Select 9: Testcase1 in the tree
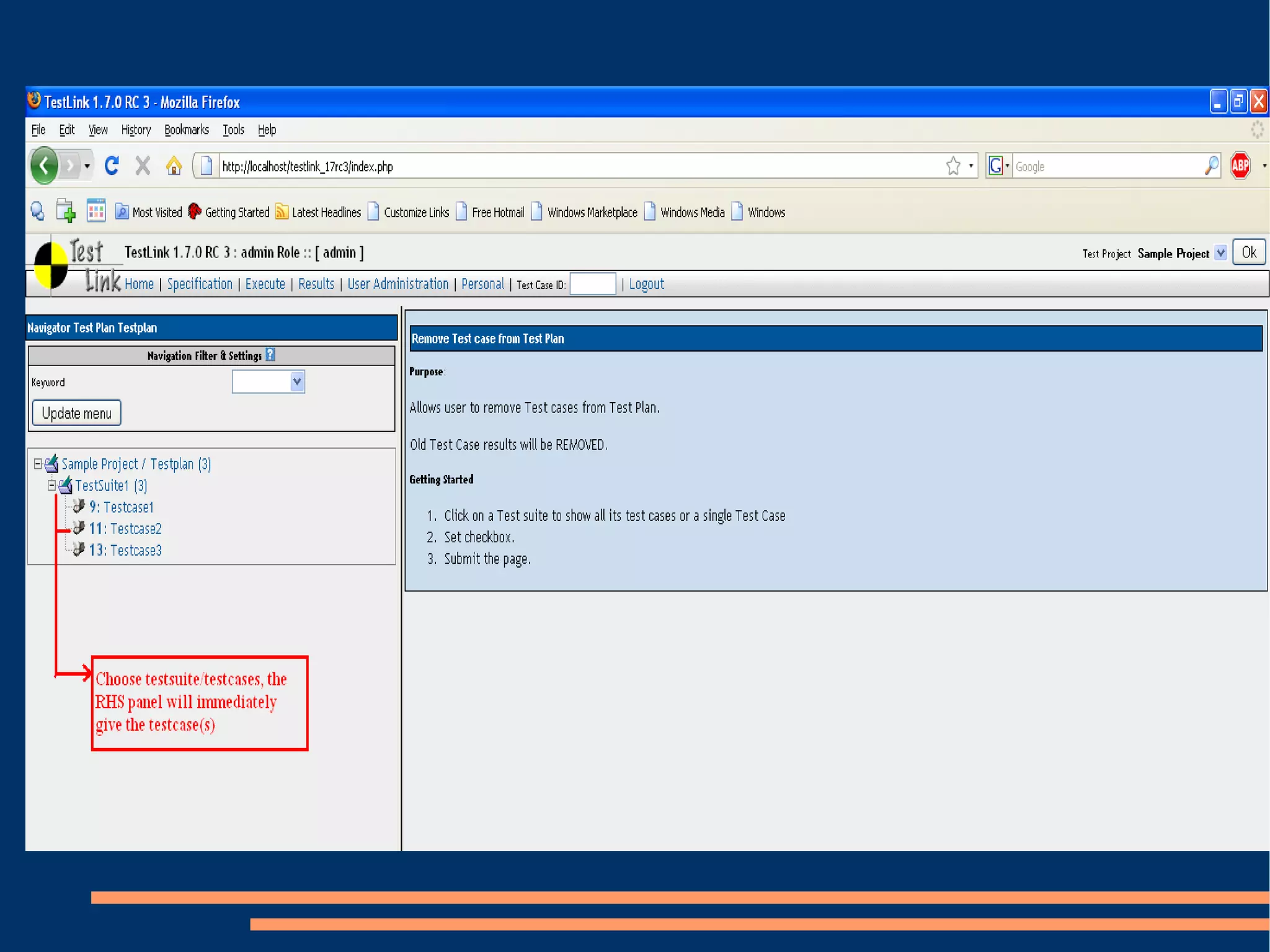Image resolution: width=1270 pixels, height=952 pixels. (121, 507)
